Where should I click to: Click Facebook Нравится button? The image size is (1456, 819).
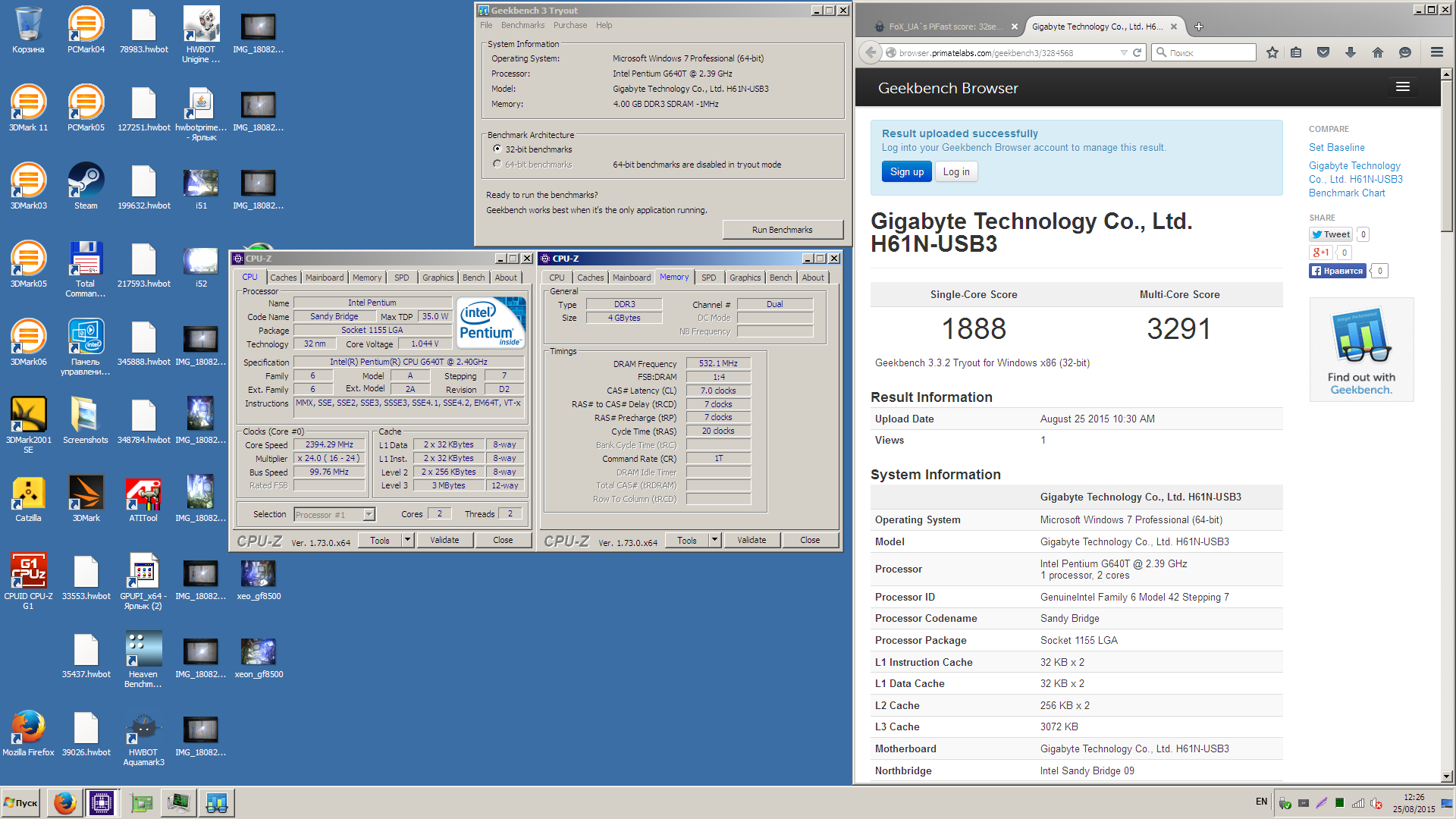[1338, 271]
